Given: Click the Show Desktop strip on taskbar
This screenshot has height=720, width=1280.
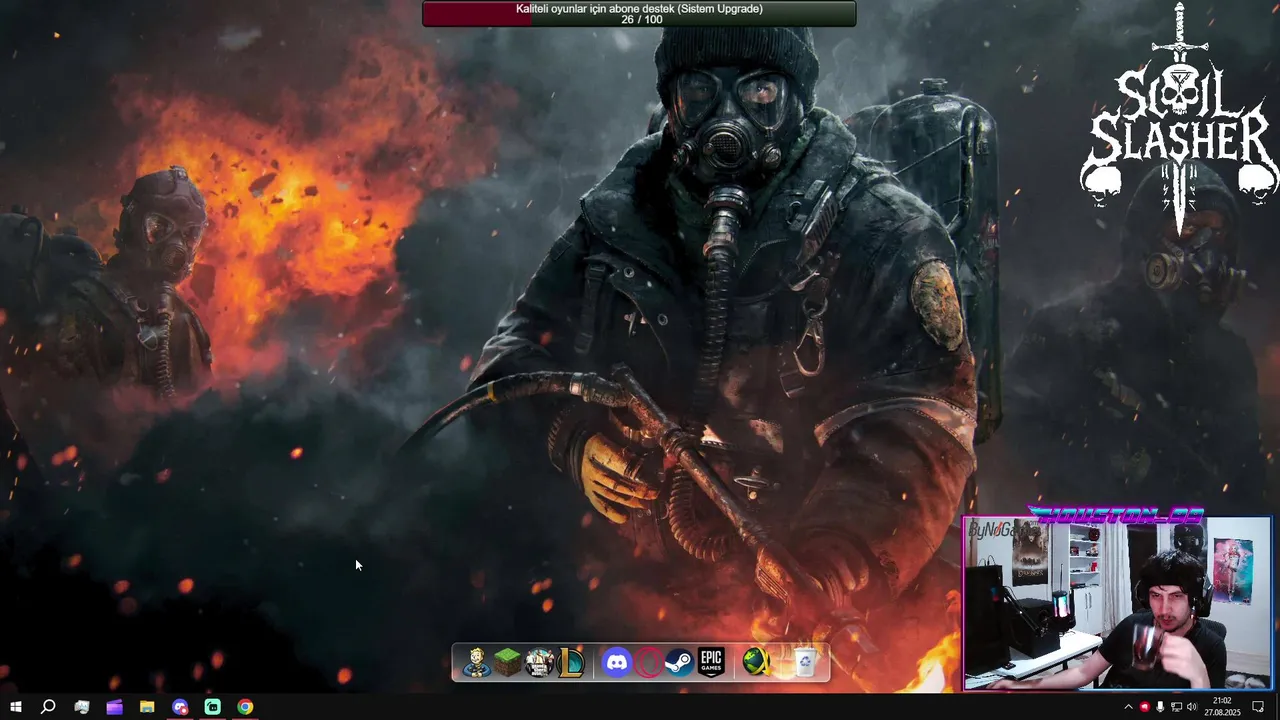Looking at the screenshot, I should [x=1277, y=707].
